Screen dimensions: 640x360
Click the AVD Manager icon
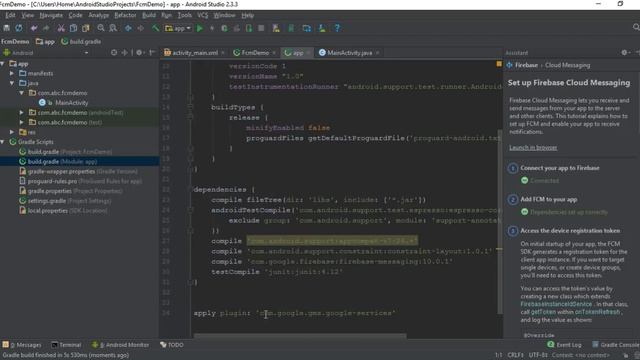click(x=276, y=28)
